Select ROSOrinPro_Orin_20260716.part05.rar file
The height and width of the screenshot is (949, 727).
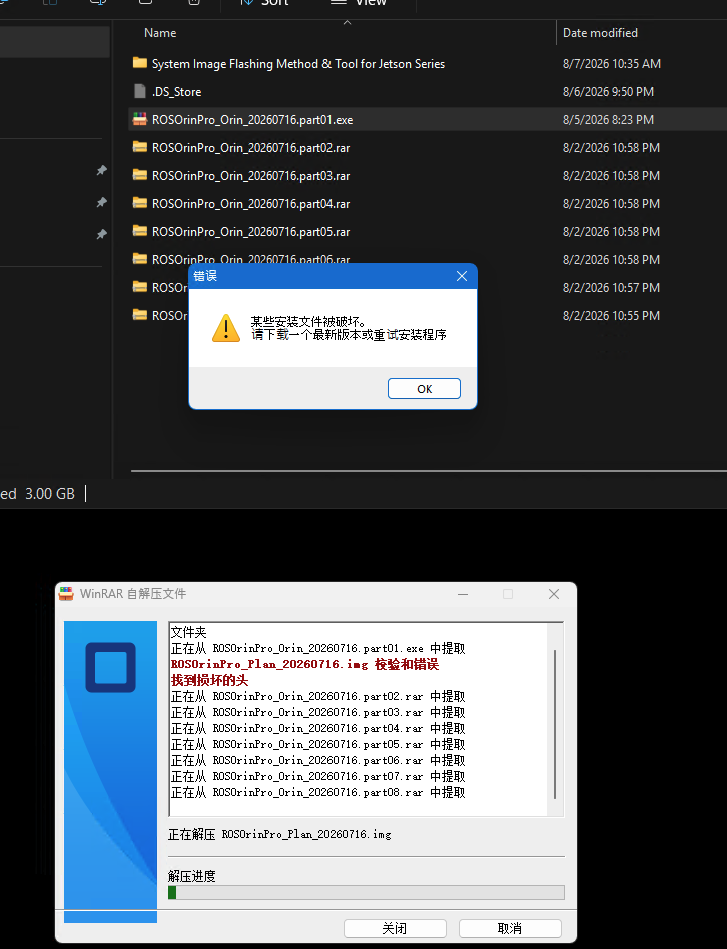(x=251, y=231)
